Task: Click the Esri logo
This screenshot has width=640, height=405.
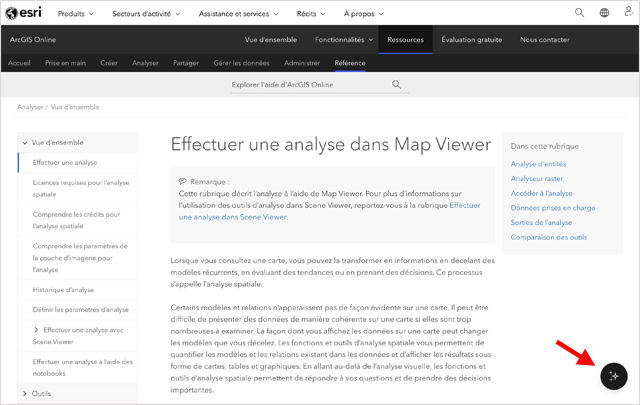Action: 24,13
